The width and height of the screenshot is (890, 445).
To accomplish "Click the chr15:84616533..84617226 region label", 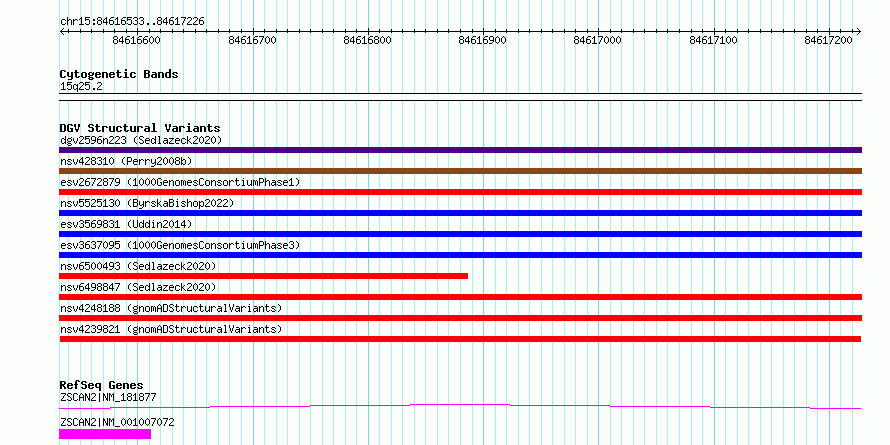I will point(132,22).
